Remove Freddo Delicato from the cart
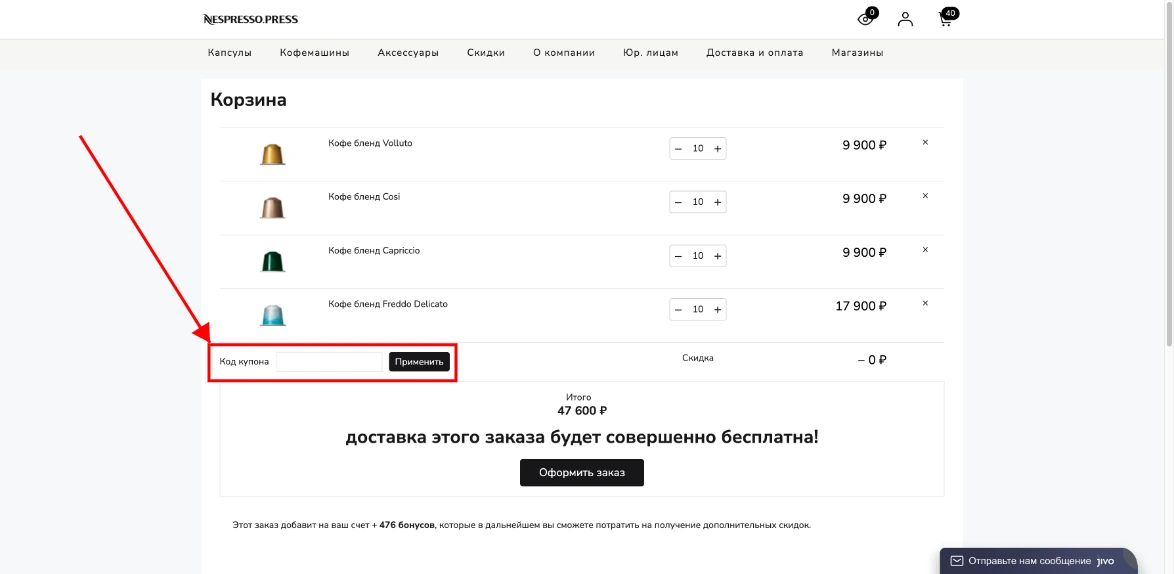This screenshot has height=574, width=1174. coord(925,303)
